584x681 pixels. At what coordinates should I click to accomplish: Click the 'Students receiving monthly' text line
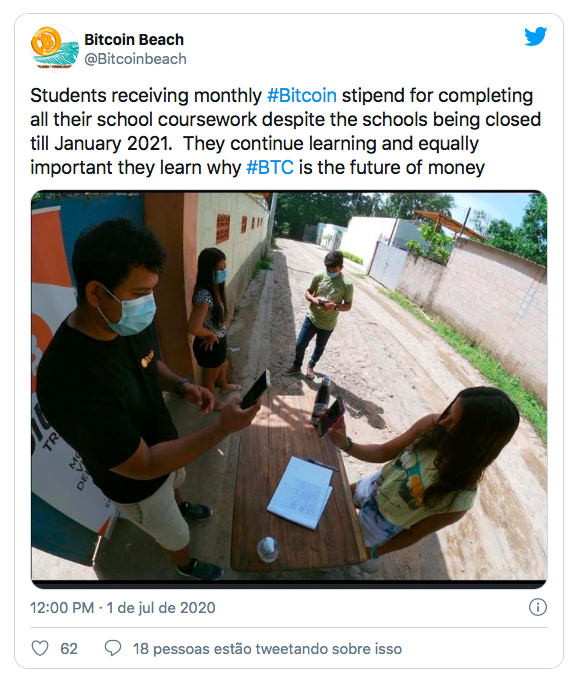146,96
